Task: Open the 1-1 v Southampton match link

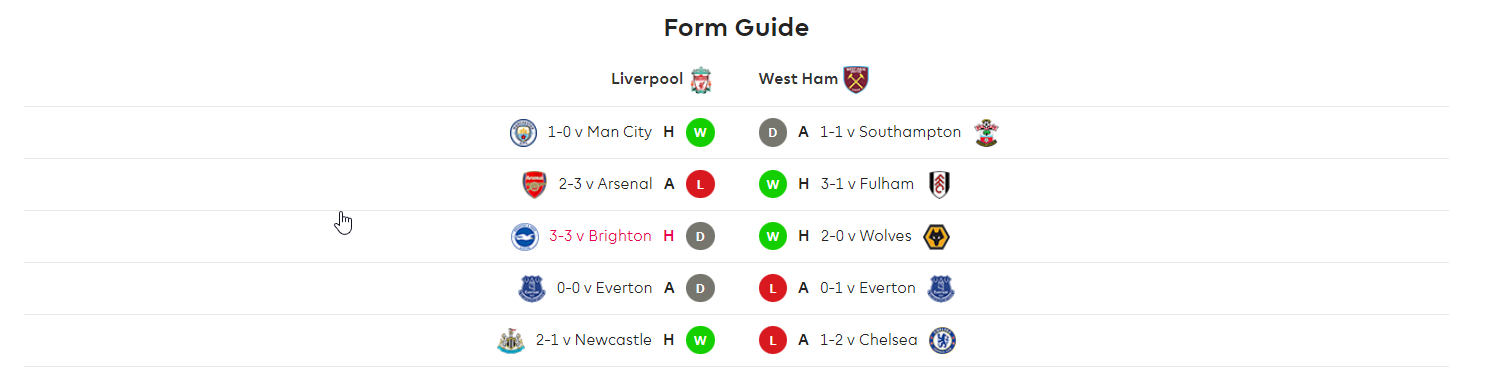Action: pos(890,132)
